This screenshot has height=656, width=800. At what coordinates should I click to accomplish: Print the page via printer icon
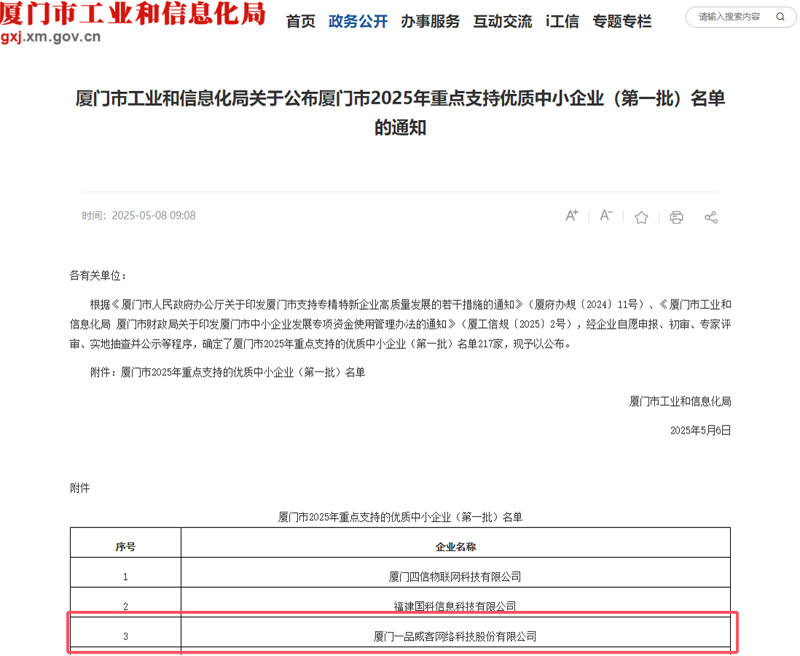(x=676, y=217)
